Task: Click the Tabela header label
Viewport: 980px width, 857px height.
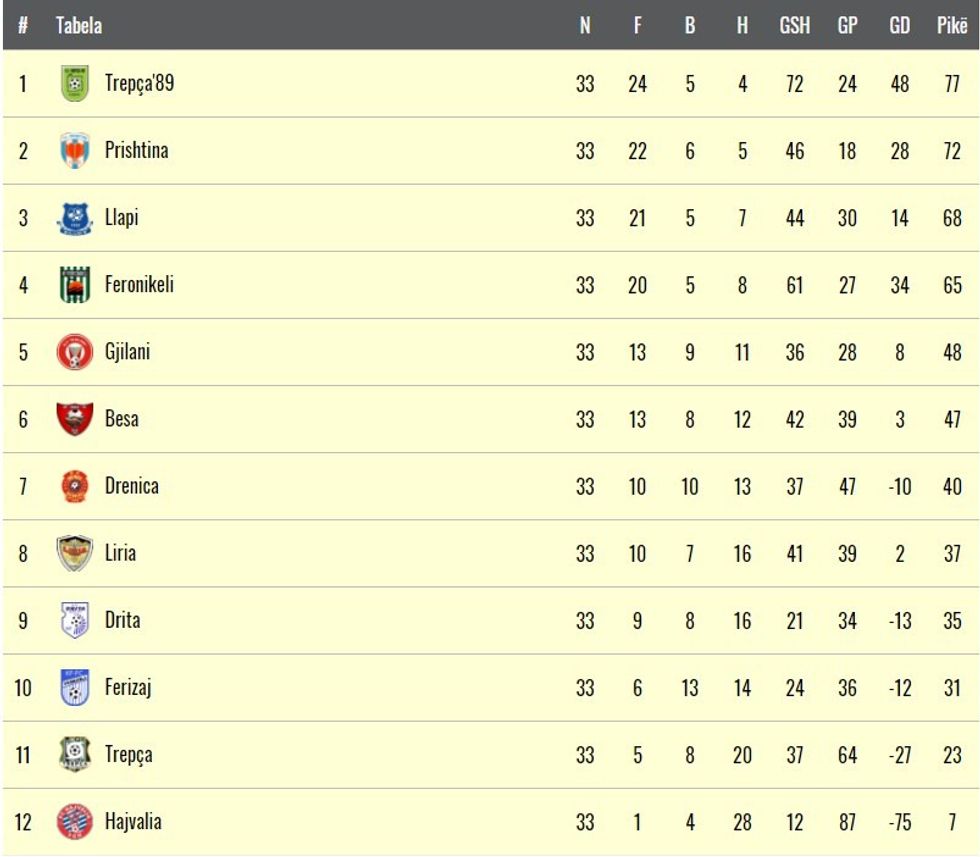Action: pos(79,26)
